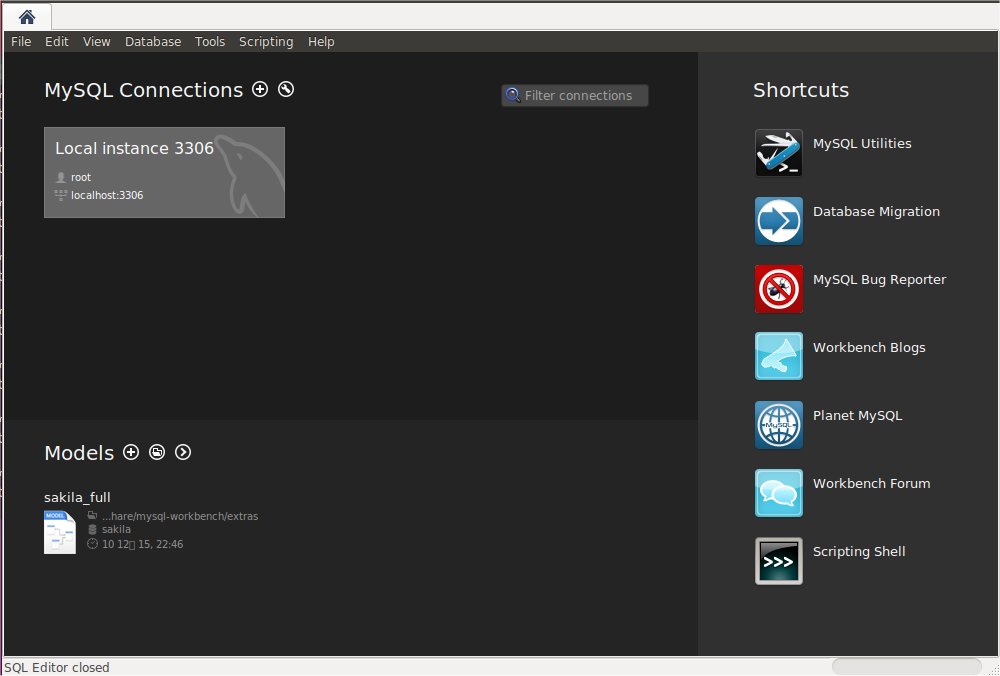Open the Database menu
Screen dimensions: 1000x676
(153, 41)
